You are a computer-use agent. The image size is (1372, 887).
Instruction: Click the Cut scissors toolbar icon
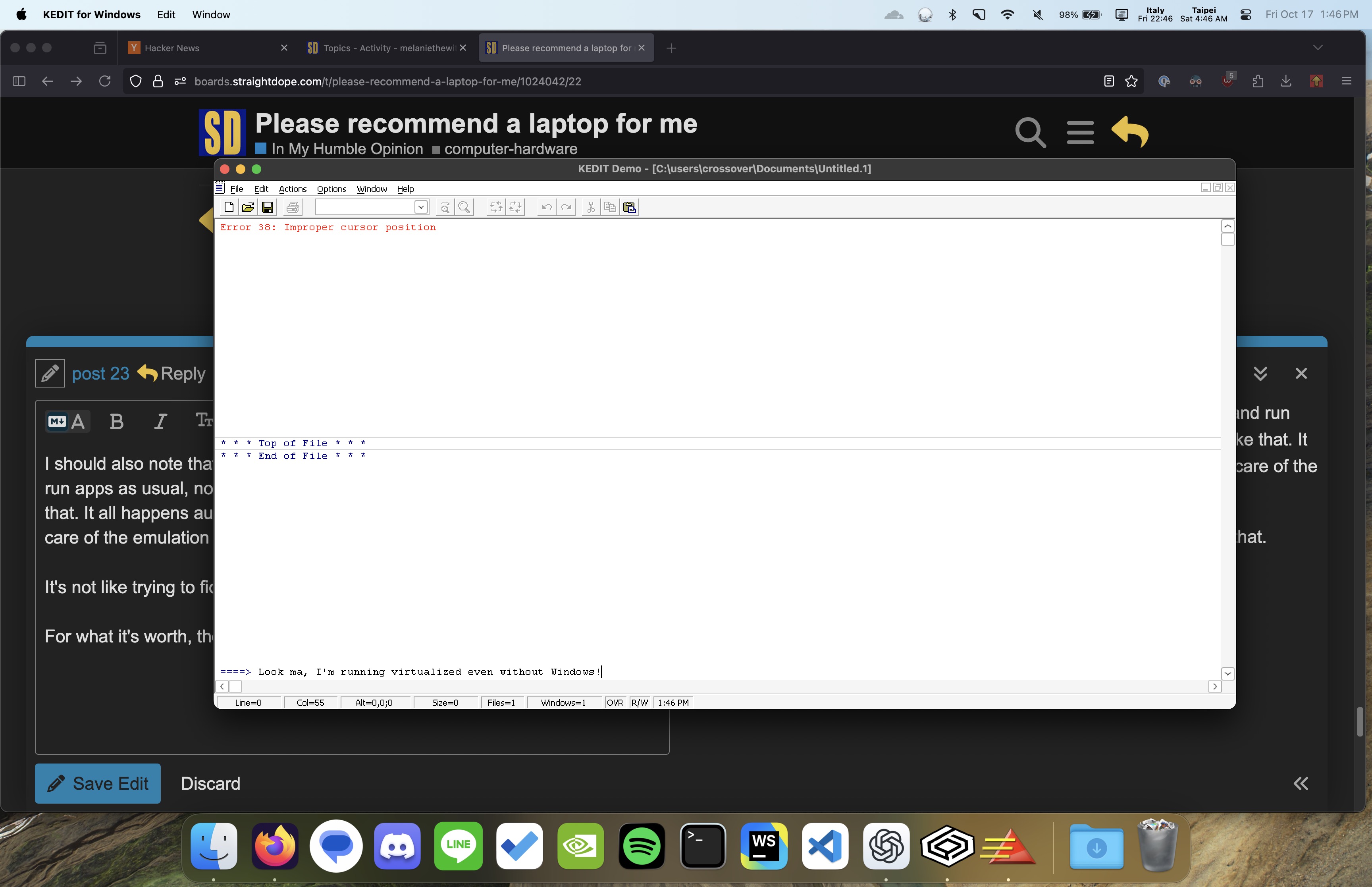590,207
